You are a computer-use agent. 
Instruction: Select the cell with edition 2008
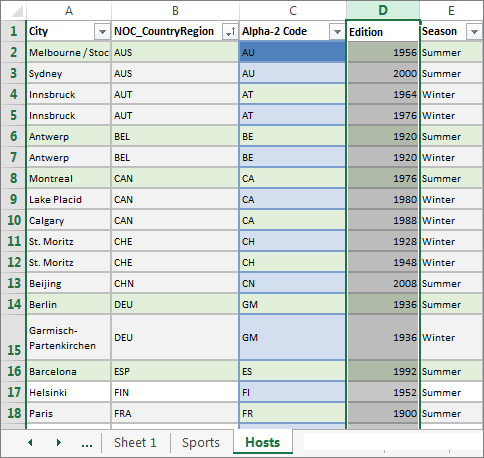pyautogui.click(x=383, y=283)
